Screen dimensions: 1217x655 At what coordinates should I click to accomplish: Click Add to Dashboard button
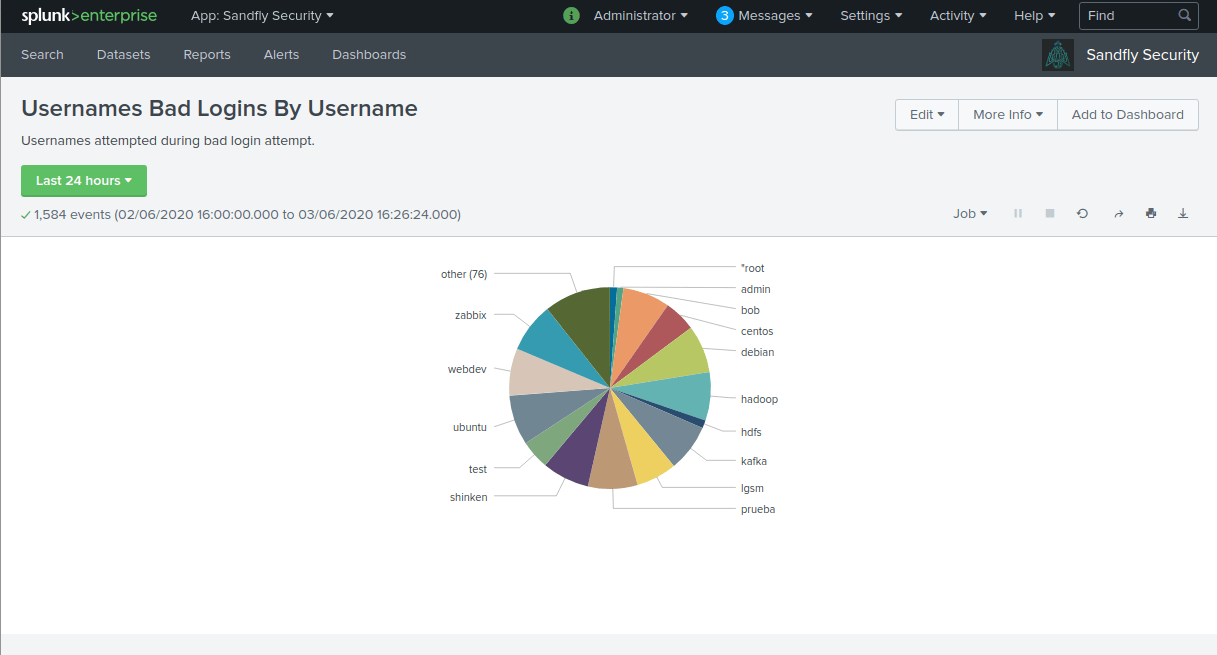[x=1128, y=115]
